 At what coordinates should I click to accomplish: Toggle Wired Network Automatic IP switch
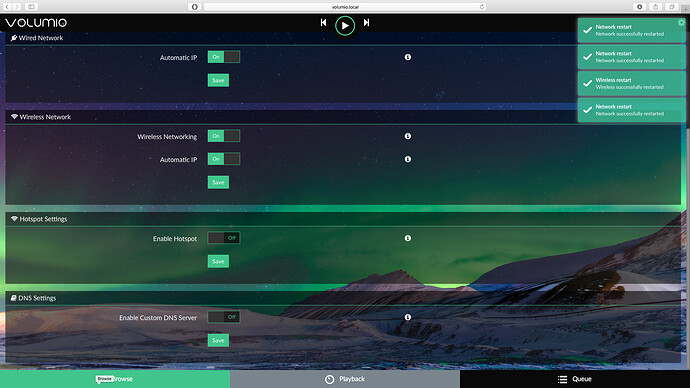pyautogui.click(x=224, y=57)
